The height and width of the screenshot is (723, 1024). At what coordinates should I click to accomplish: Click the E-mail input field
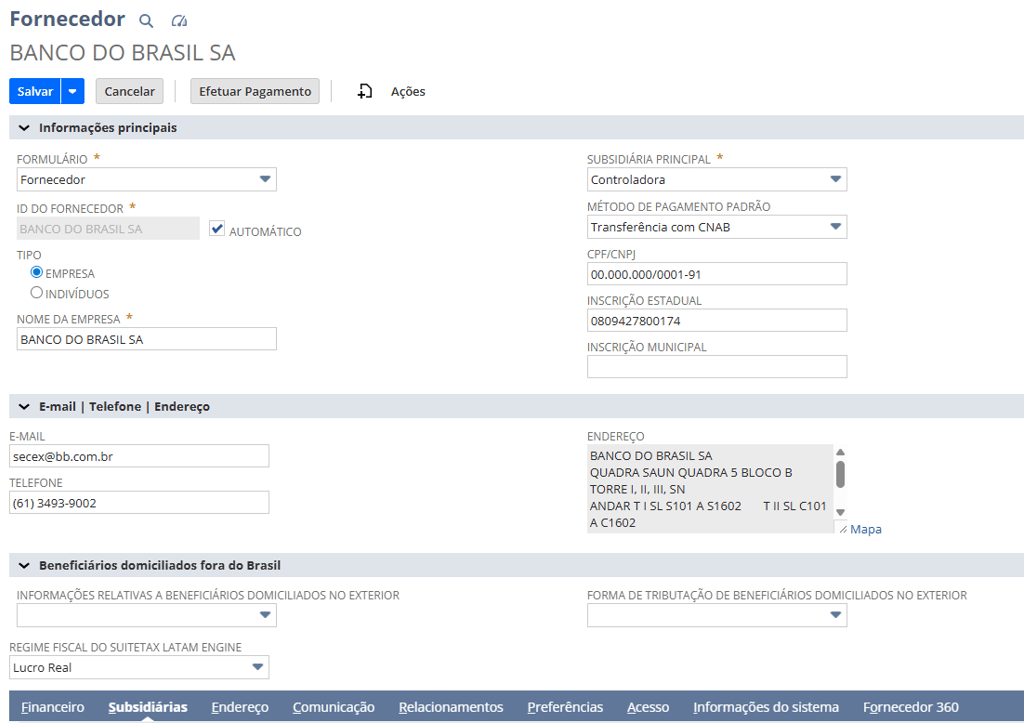pyautogui.click(x=139, y=456)
